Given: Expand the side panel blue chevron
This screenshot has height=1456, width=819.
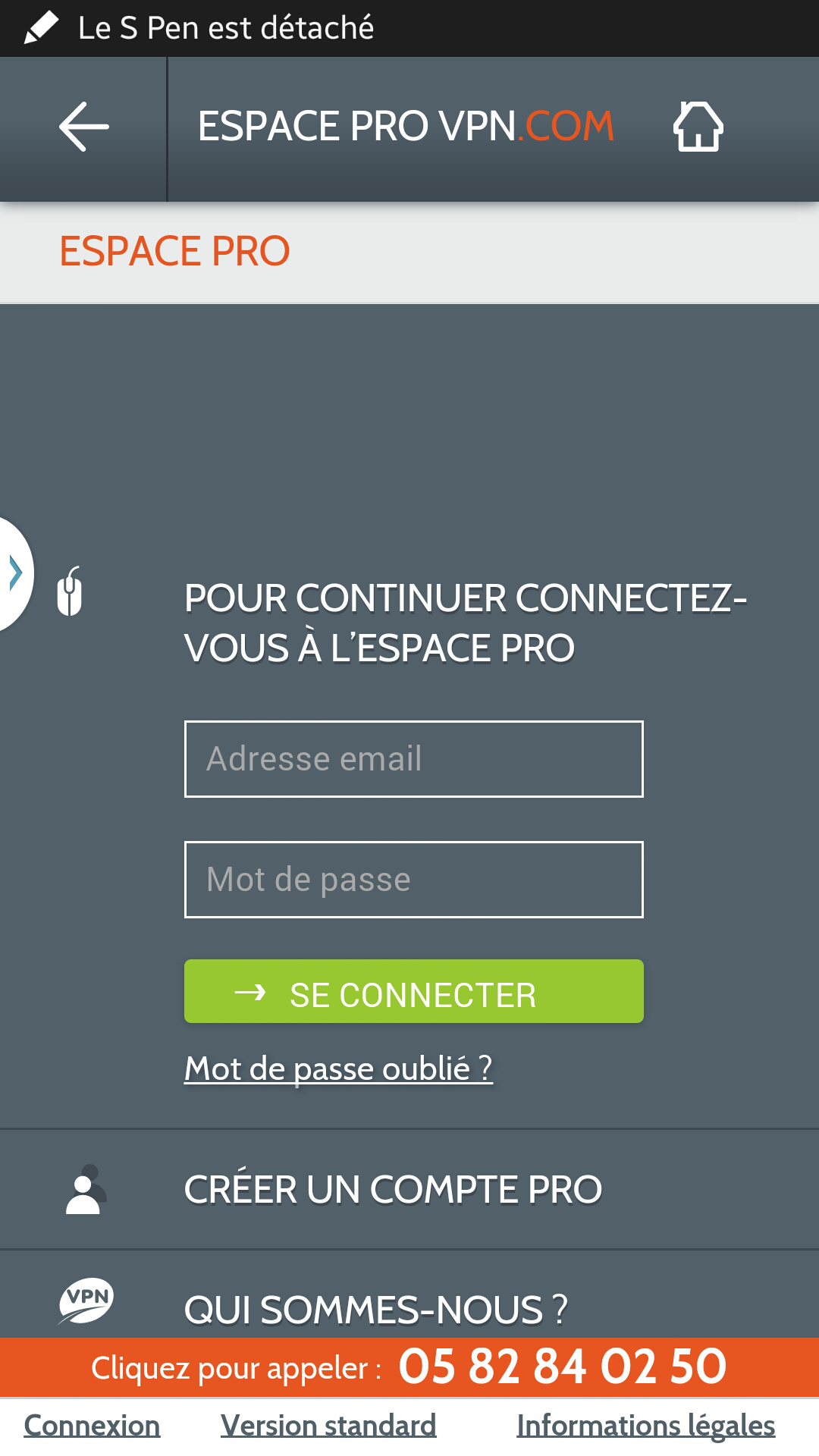Looking at the screenshot, I should [15, 573].
